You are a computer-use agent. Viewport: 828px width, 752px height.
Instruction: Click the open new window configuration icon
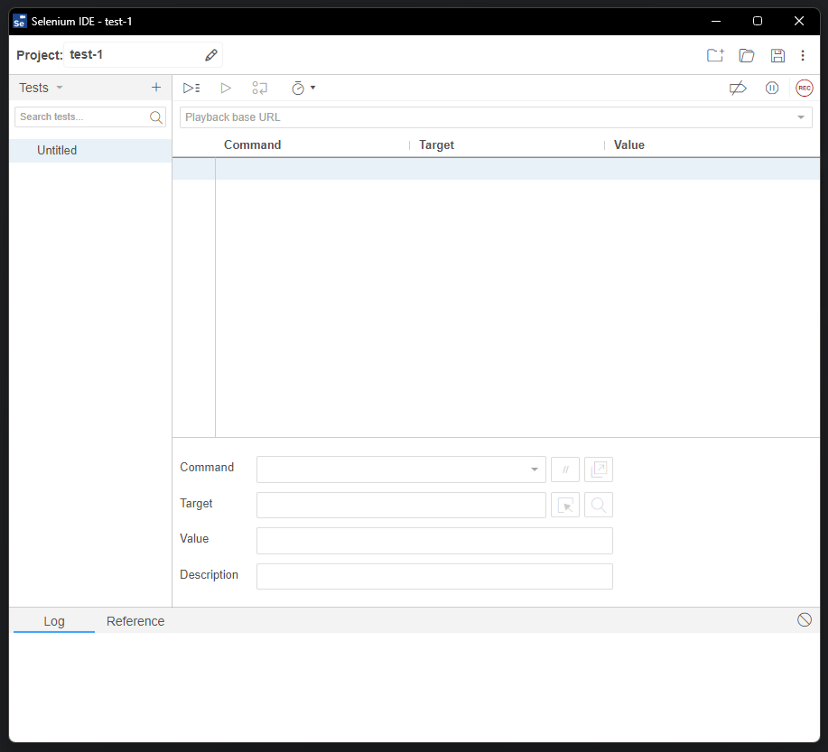click(x=598, y=469)
